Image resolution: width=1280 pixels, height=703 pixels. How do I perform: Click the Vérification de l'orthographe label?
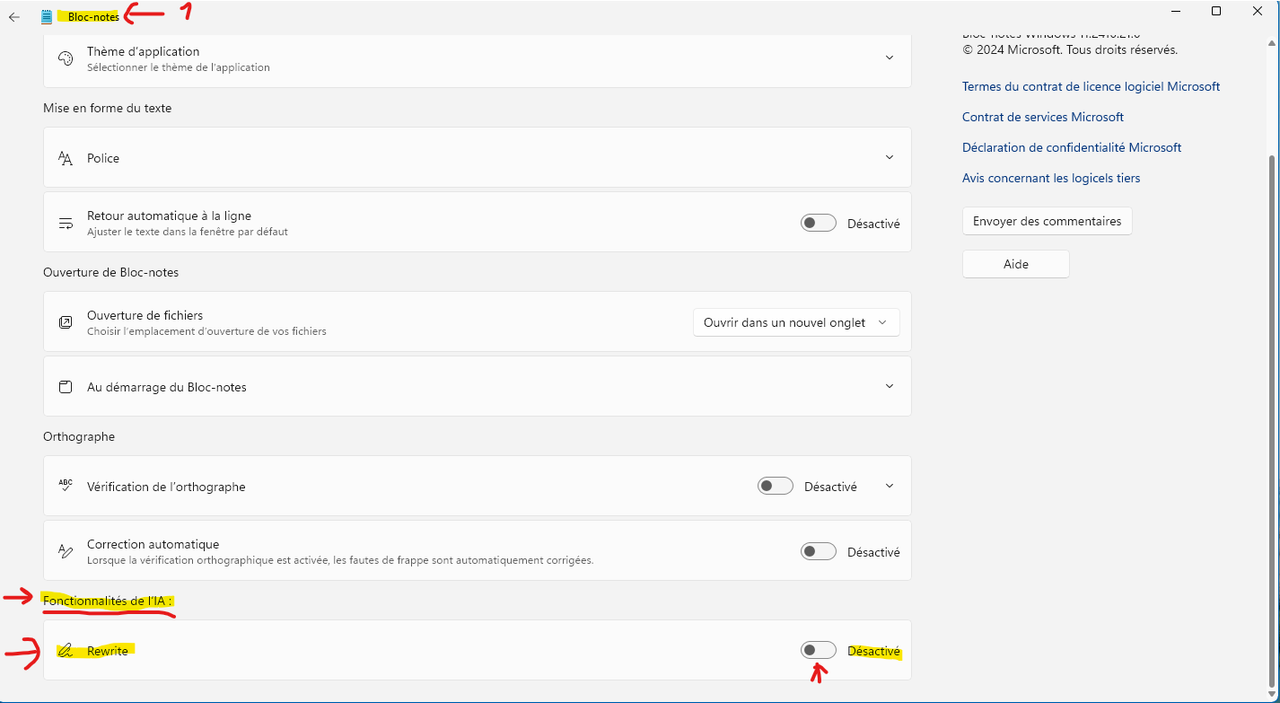point(166,487)
